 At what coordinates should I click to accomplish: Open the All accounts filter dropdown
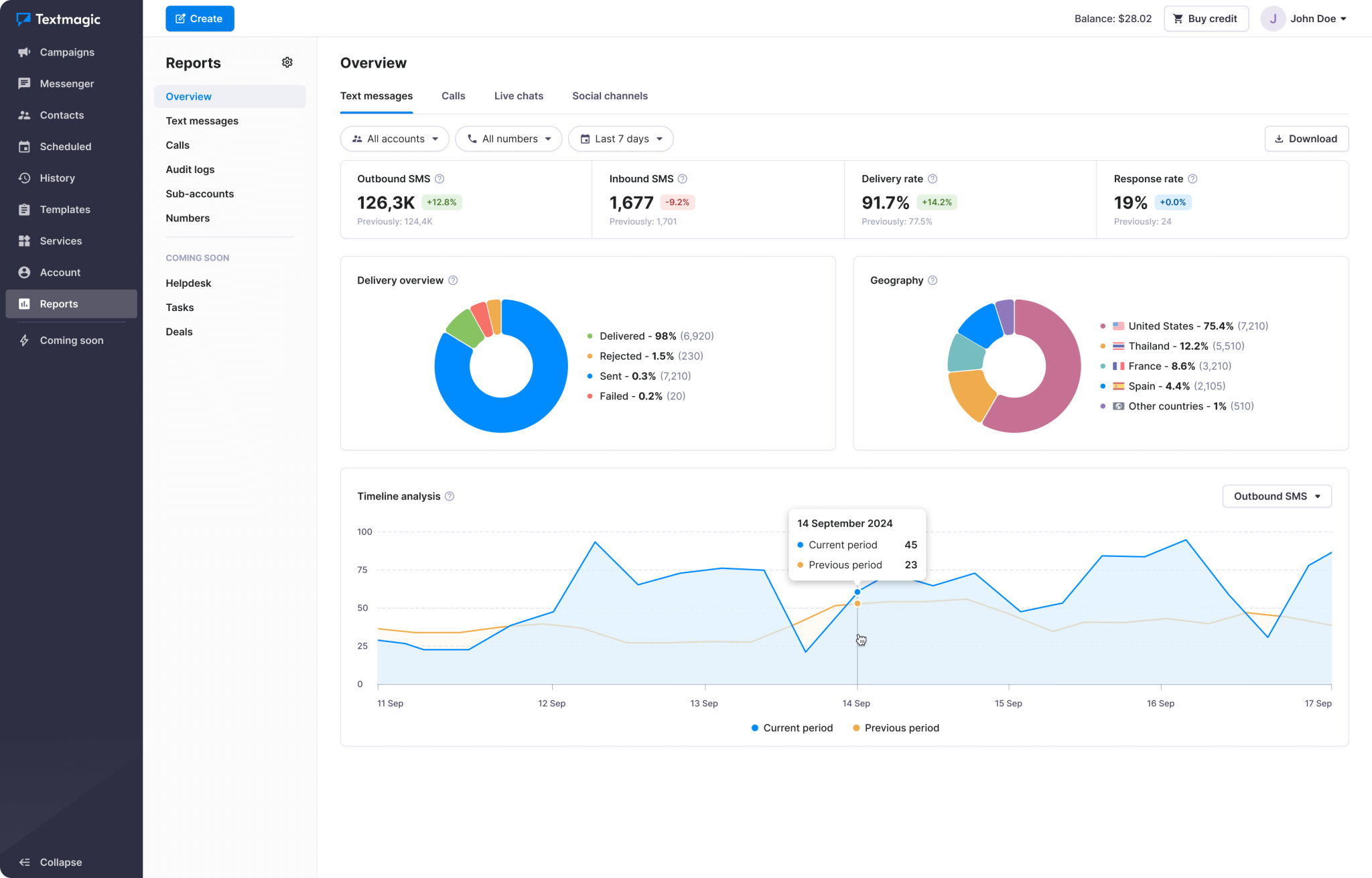tap(395, 139)
